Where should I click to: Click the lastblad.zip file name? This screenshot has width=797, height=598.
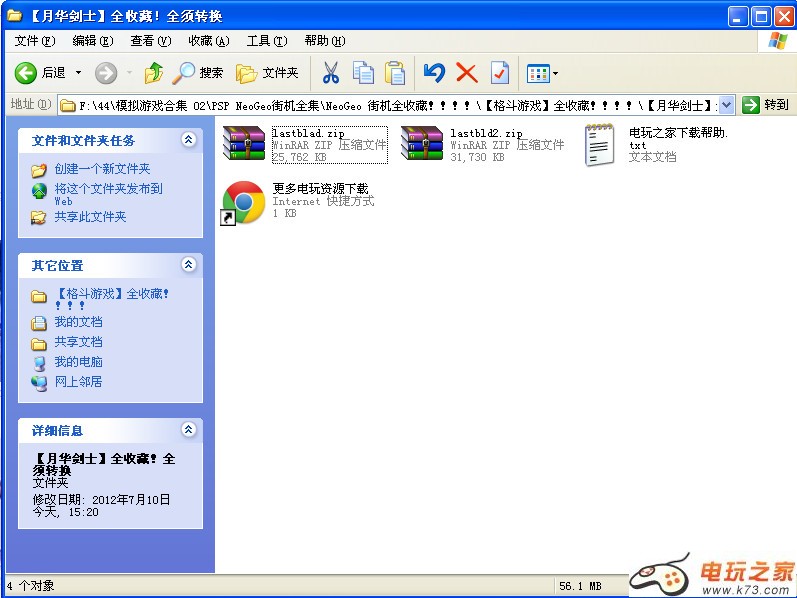click(308, 133)
